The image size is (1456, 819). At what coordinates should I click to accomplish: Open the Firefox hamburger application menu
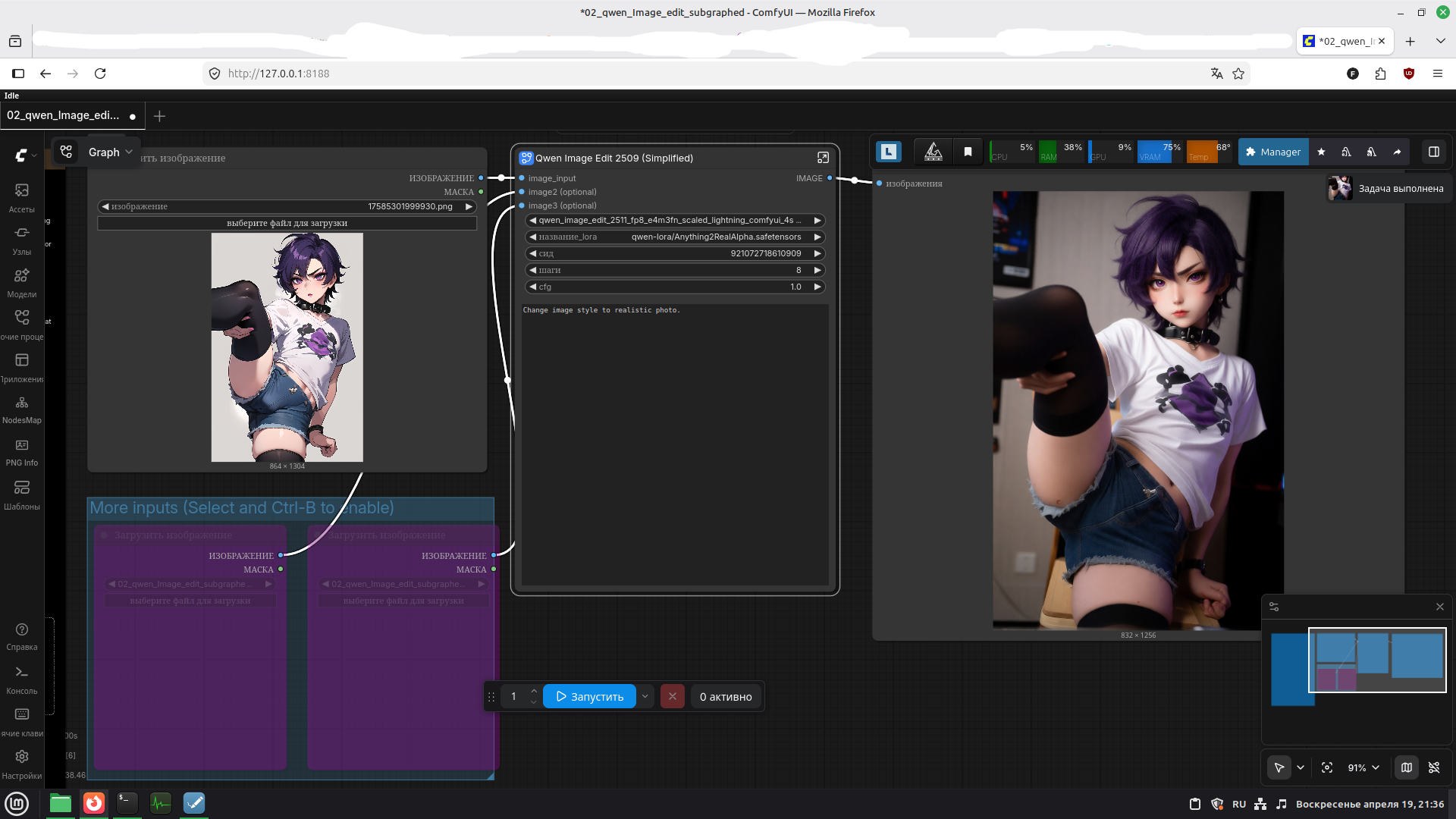click(1437, 74)
